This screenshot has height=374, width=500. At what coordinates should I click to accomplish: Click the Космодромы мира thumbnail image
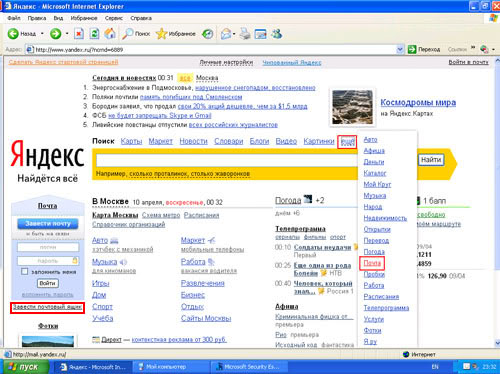pos(352,107)
